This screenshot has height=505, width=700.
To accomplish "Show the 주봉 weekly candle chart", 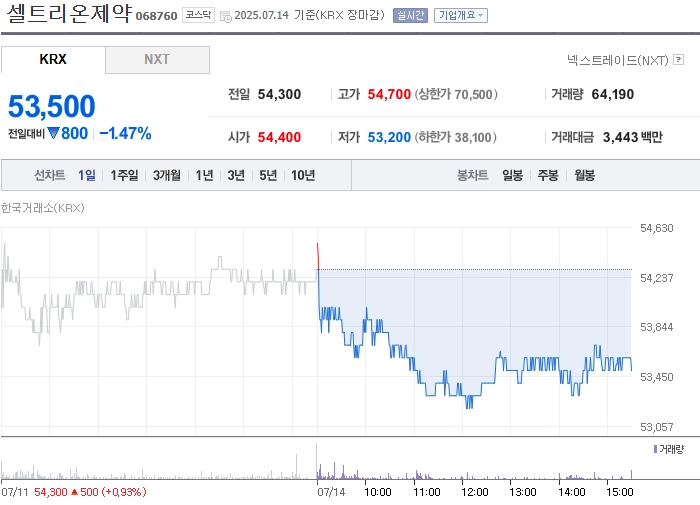I will (x=548, y=175).
